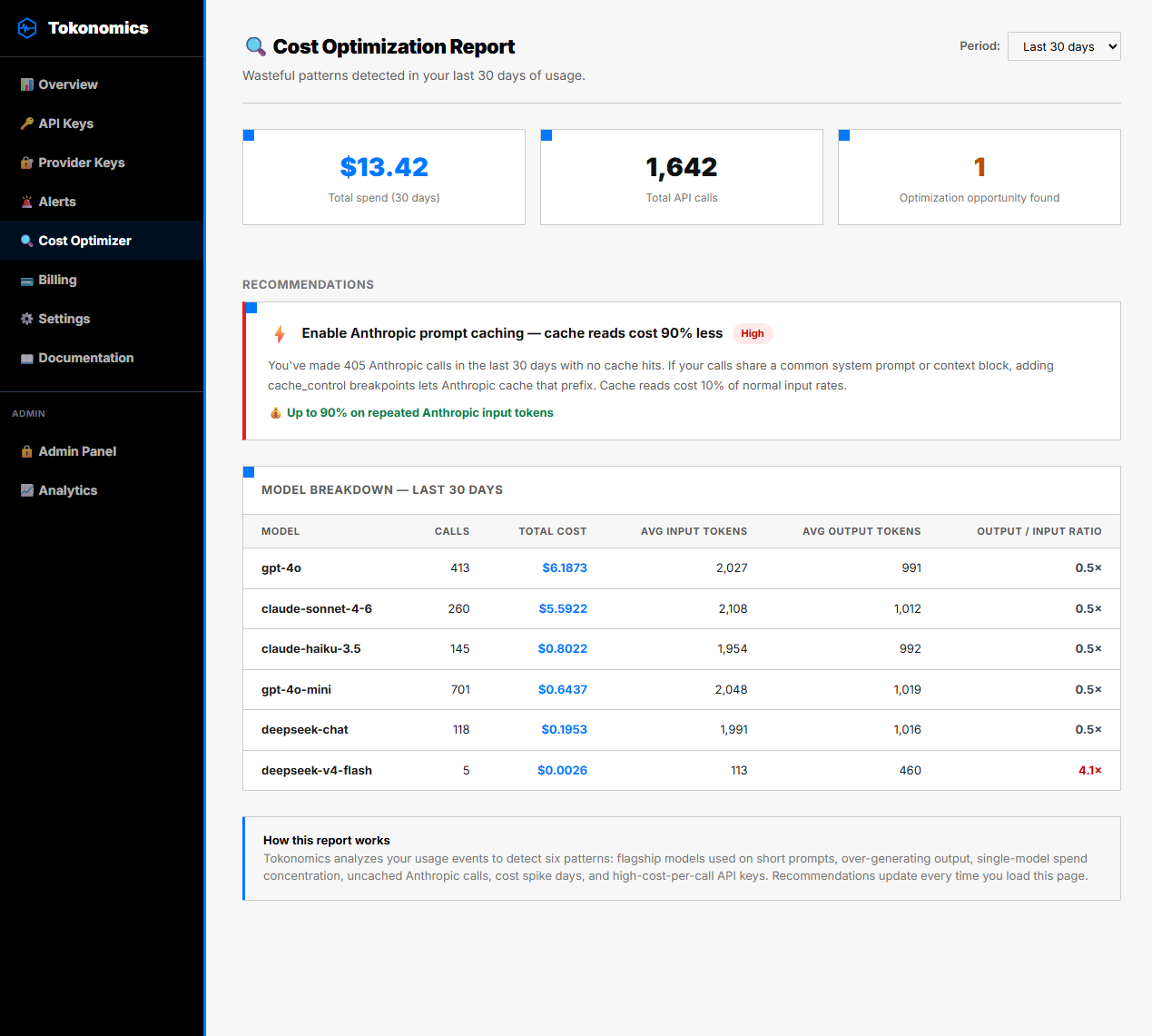Click the 2,108 avg input tokens value
This screenshot has height=1036, width=1152.
pos(734,609)
